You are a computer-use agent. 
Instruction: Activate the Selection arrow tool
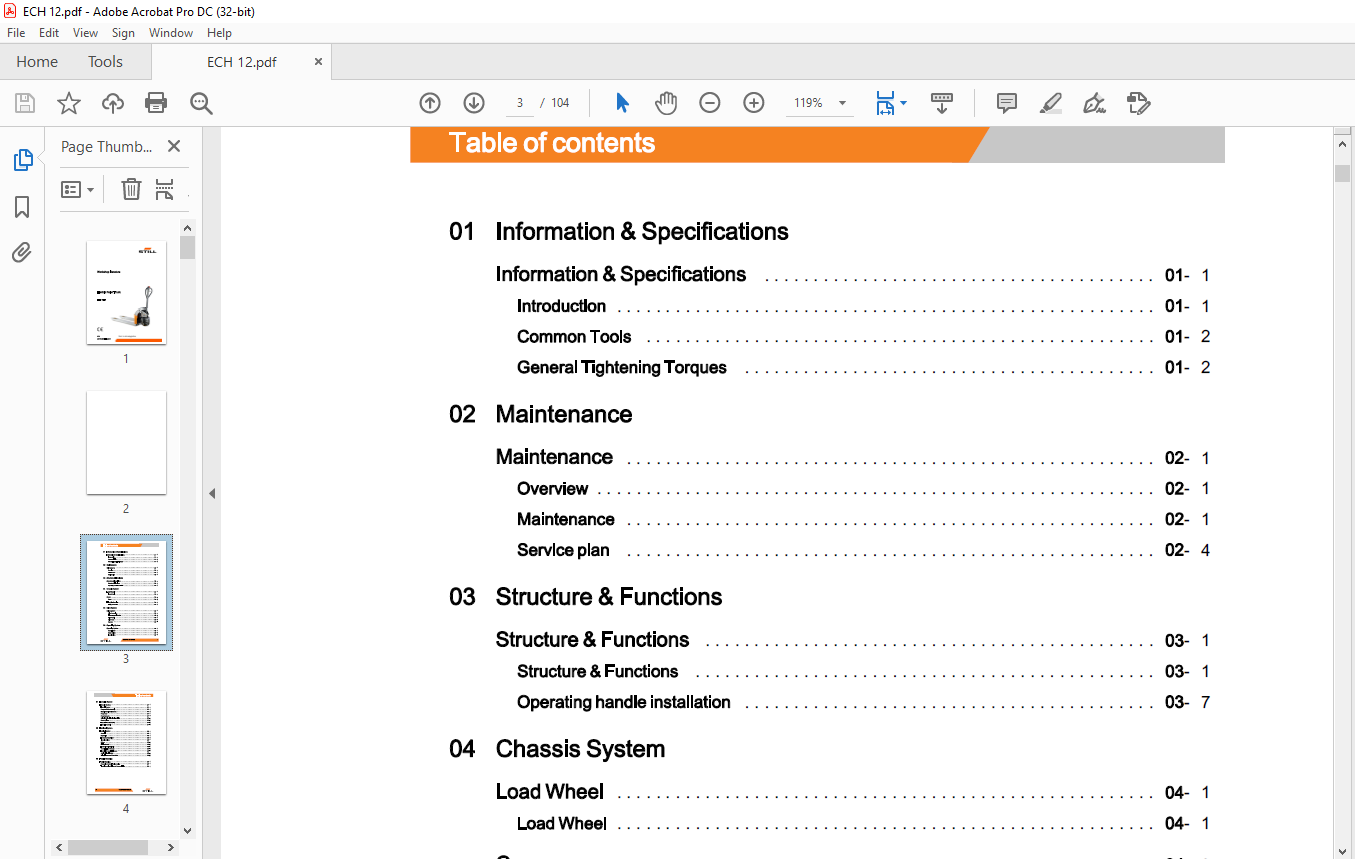pos(622,103)
